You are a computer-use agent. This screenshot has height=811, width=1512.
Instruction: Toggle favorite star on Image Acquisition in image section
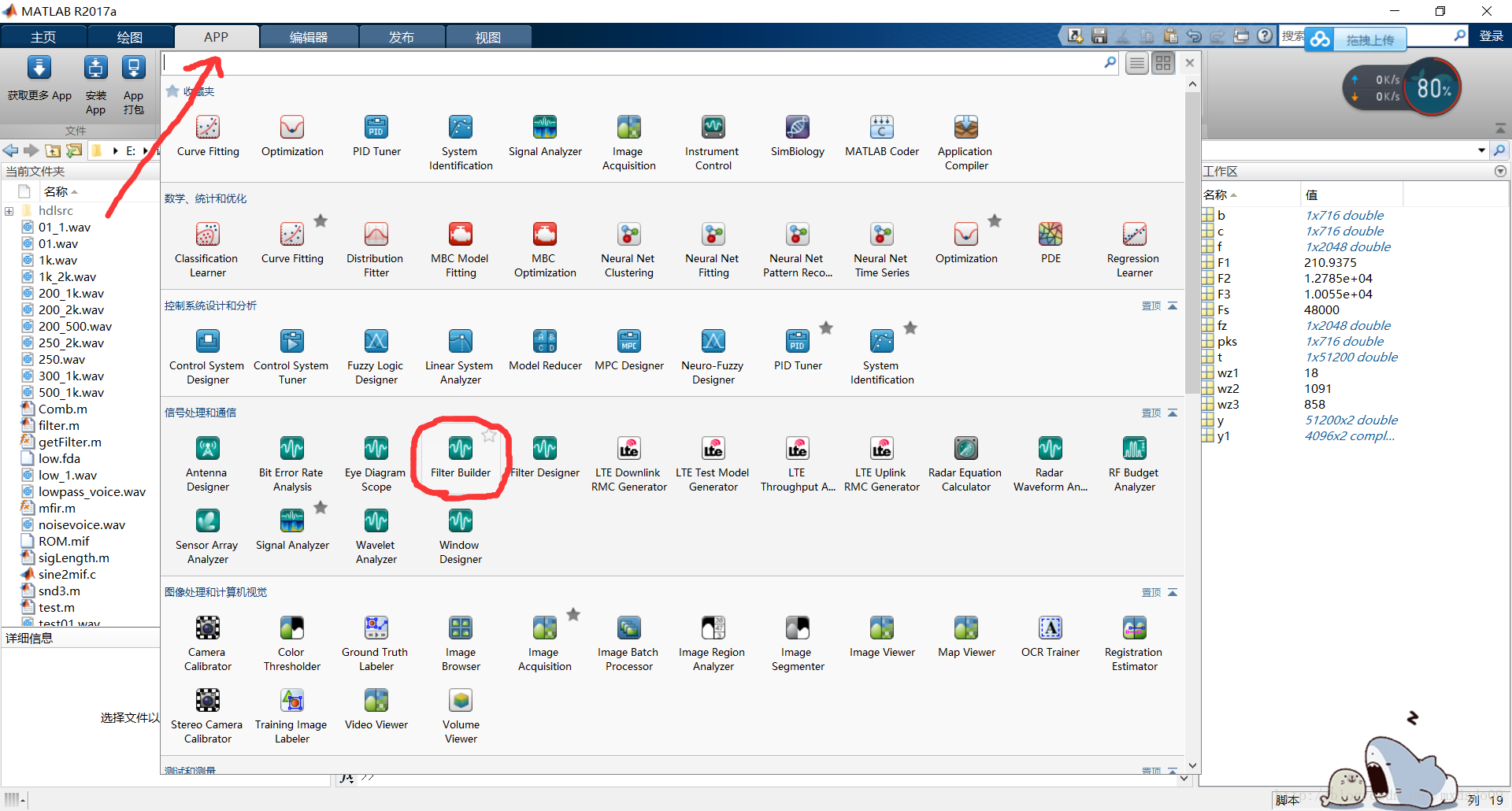click(x=573, y=615)
